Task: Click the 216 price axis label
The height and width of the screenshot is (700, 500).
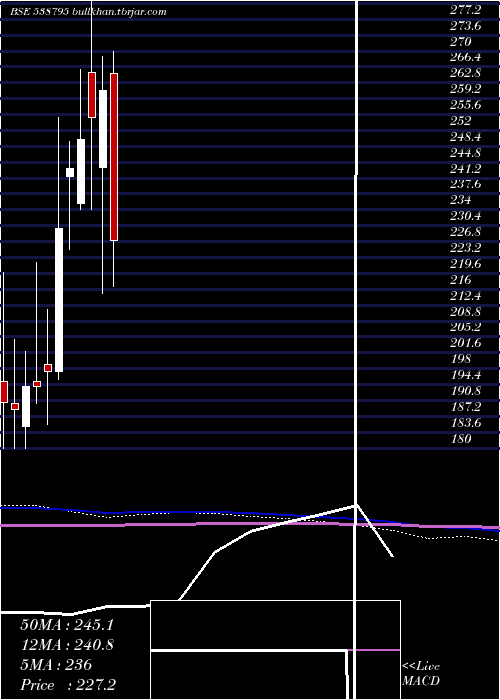Action: click(x=460, y=279)
